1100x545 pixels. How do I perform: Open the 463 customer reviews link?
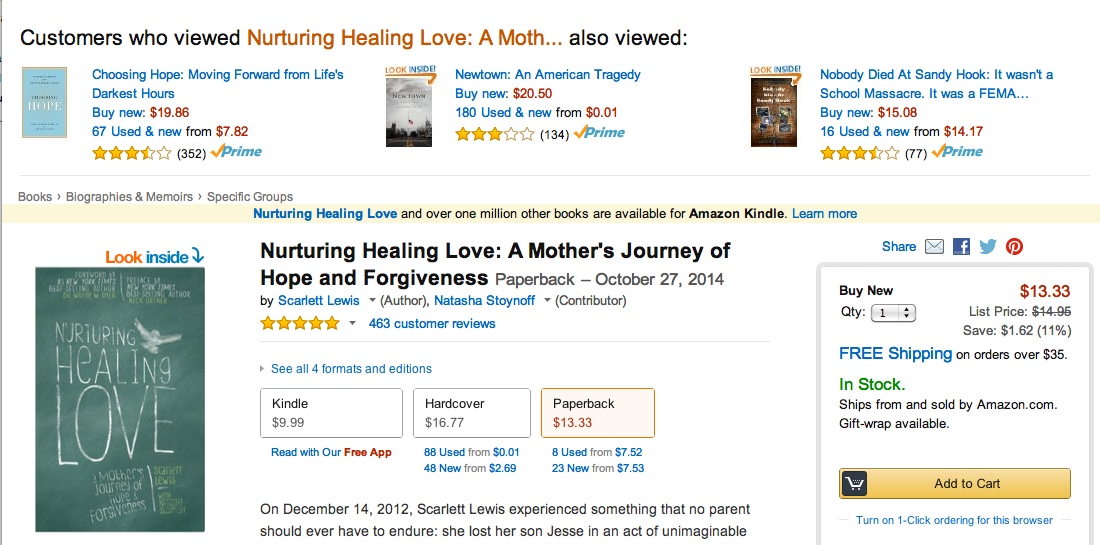[x=432, y=323]
